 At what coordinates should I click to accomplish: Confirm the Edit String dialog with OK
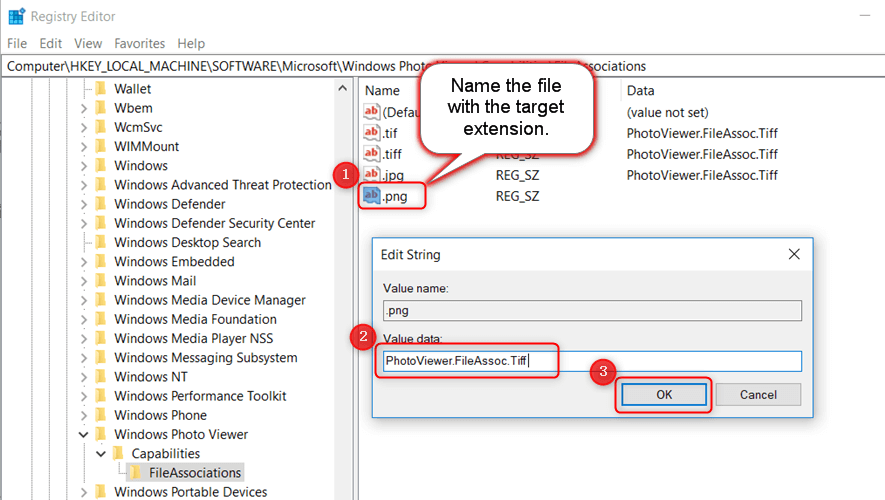[x=664, y=394]
